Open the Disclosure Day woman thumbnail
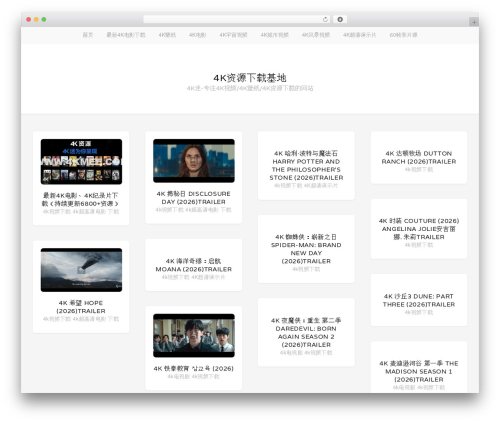The image size is (500, 423). coord(194,161)
